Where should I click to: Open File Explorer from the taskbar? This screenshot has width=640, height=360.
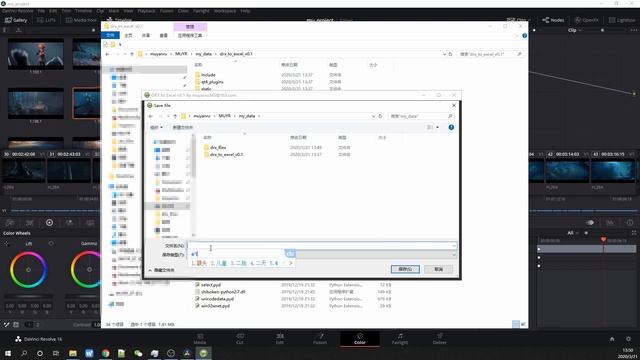point(73,353)
